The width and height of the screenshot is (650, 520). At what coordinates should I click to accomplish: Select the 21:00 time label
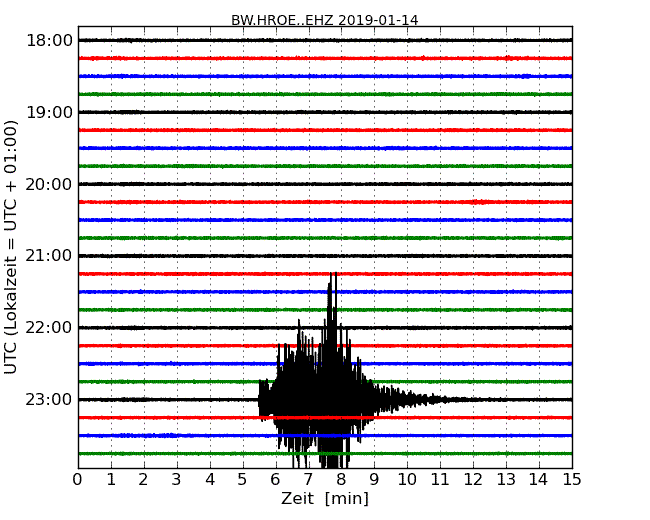(49, 256)
